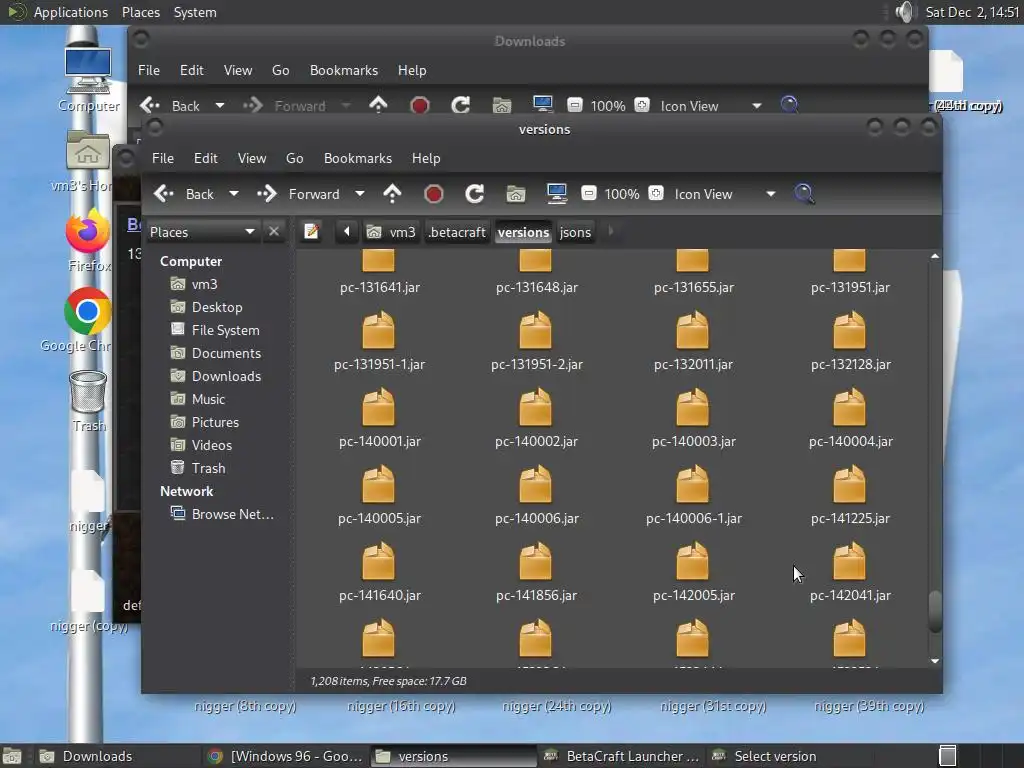
Task: Open the Back history dropdown arrow in versions window
Action: (234, 194)
